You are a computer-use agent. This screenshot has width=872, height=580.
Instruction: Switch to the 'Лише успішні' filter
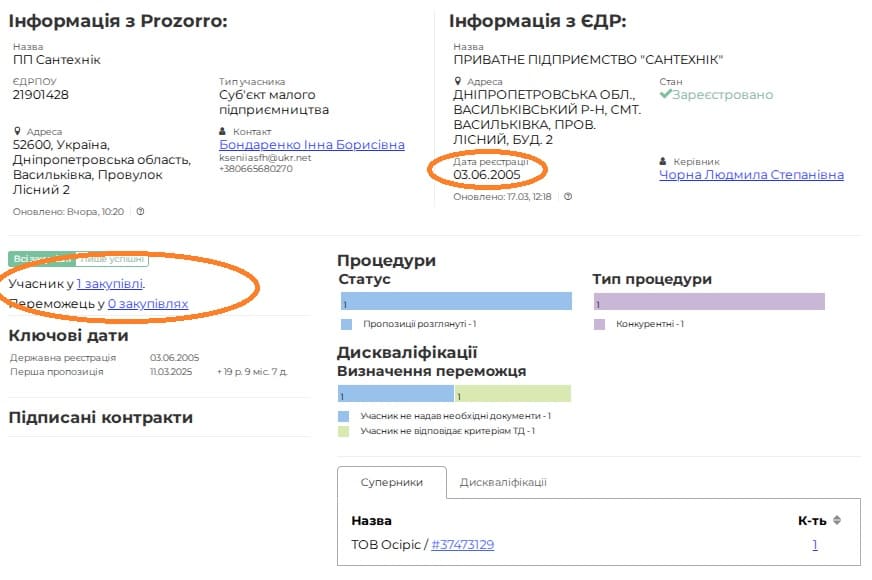tap(112, 260)
